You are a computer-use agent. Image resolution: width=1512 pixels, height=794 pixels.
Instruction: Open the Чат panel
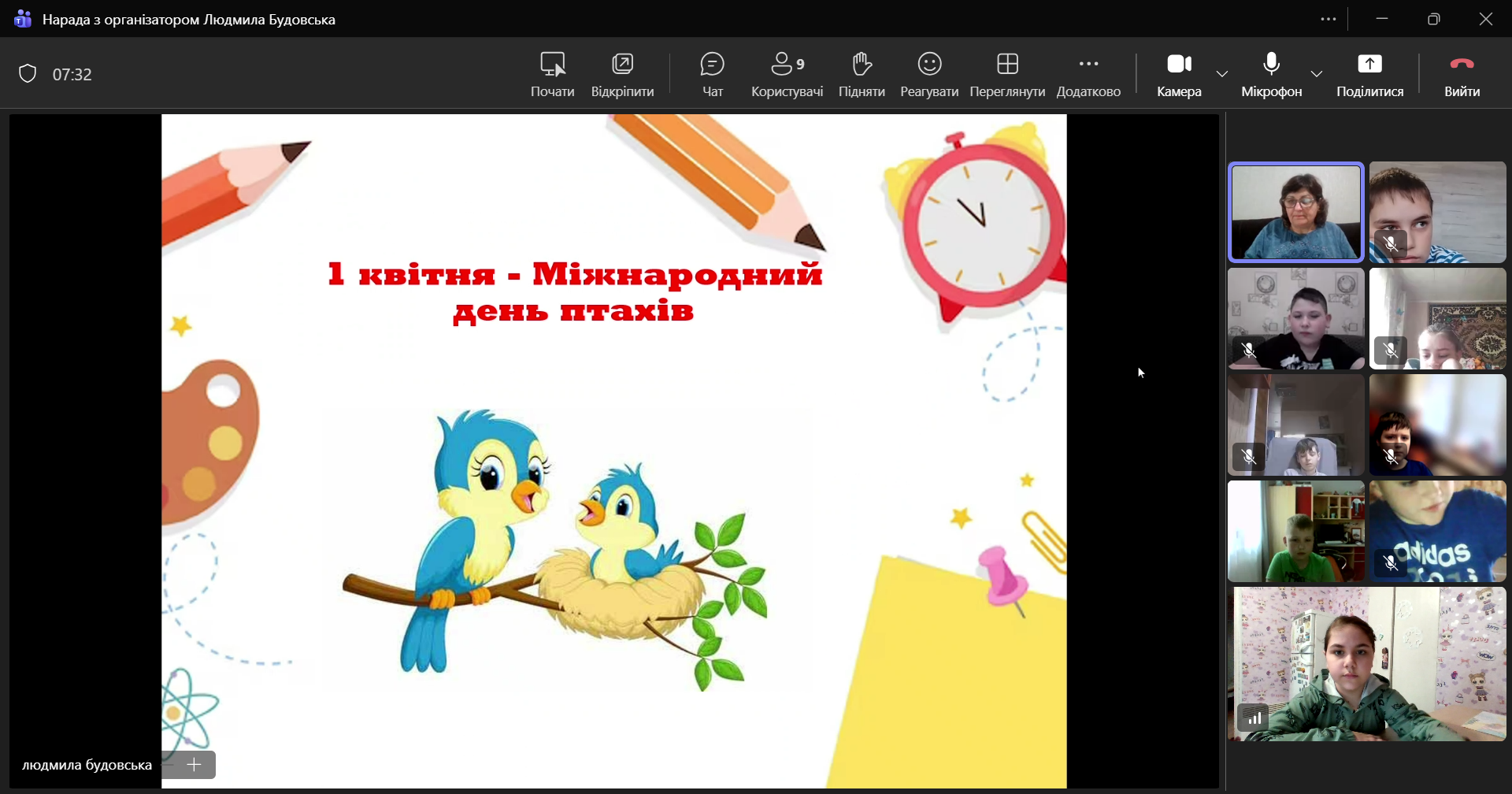(x=712, y=74)
